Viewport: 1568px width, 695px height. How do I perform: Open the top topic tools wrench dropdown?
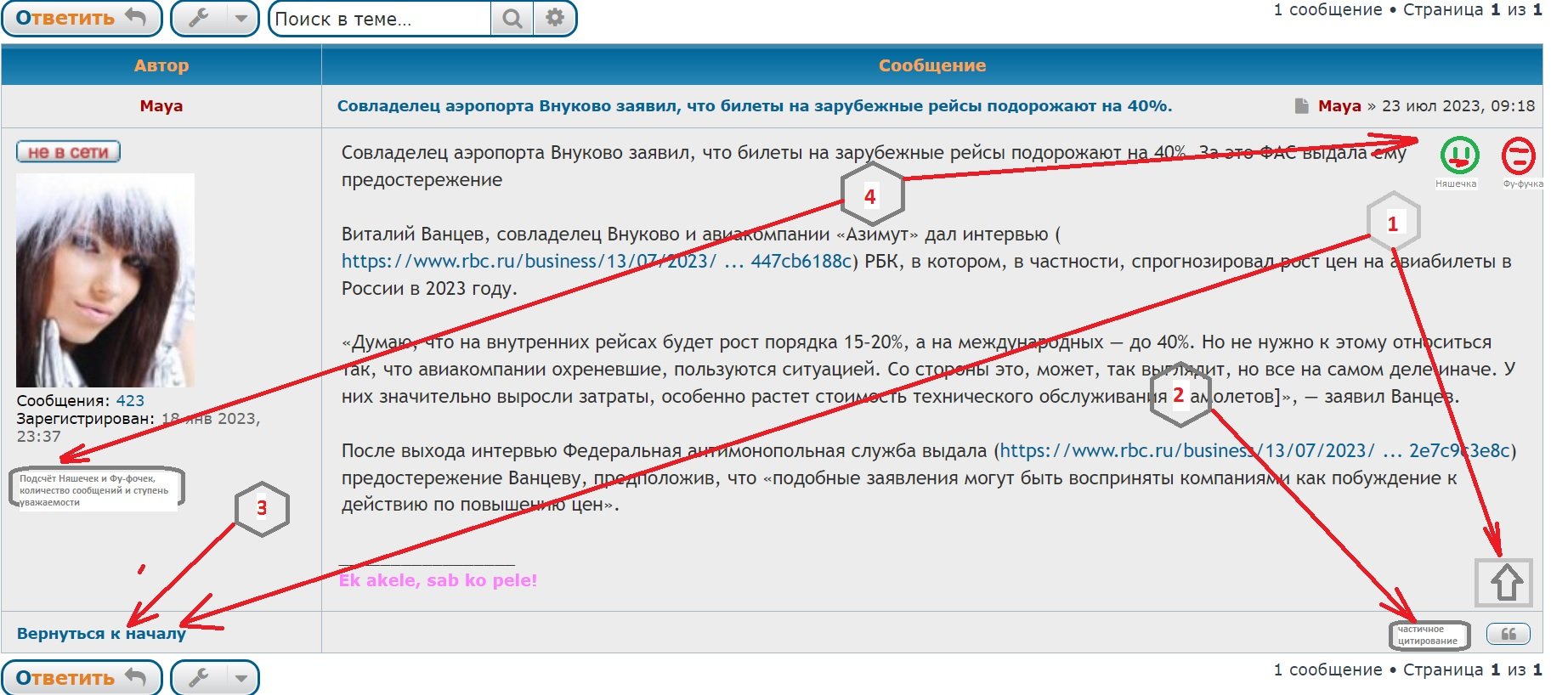click(215, 18)
